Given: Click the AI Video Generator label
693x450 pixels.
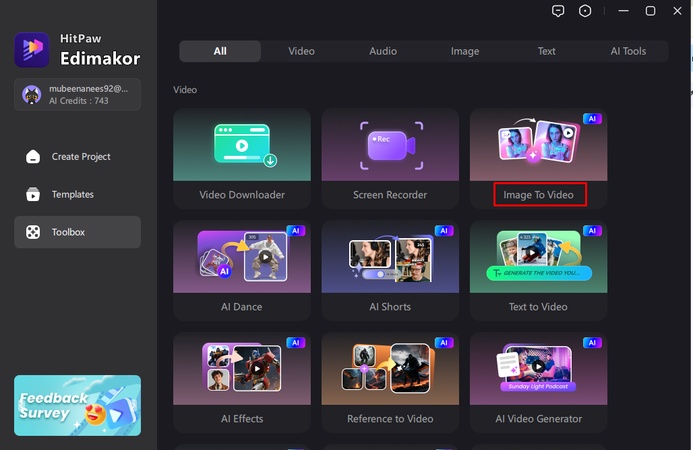Looking at the screenshot, I should tap(538, 419).
